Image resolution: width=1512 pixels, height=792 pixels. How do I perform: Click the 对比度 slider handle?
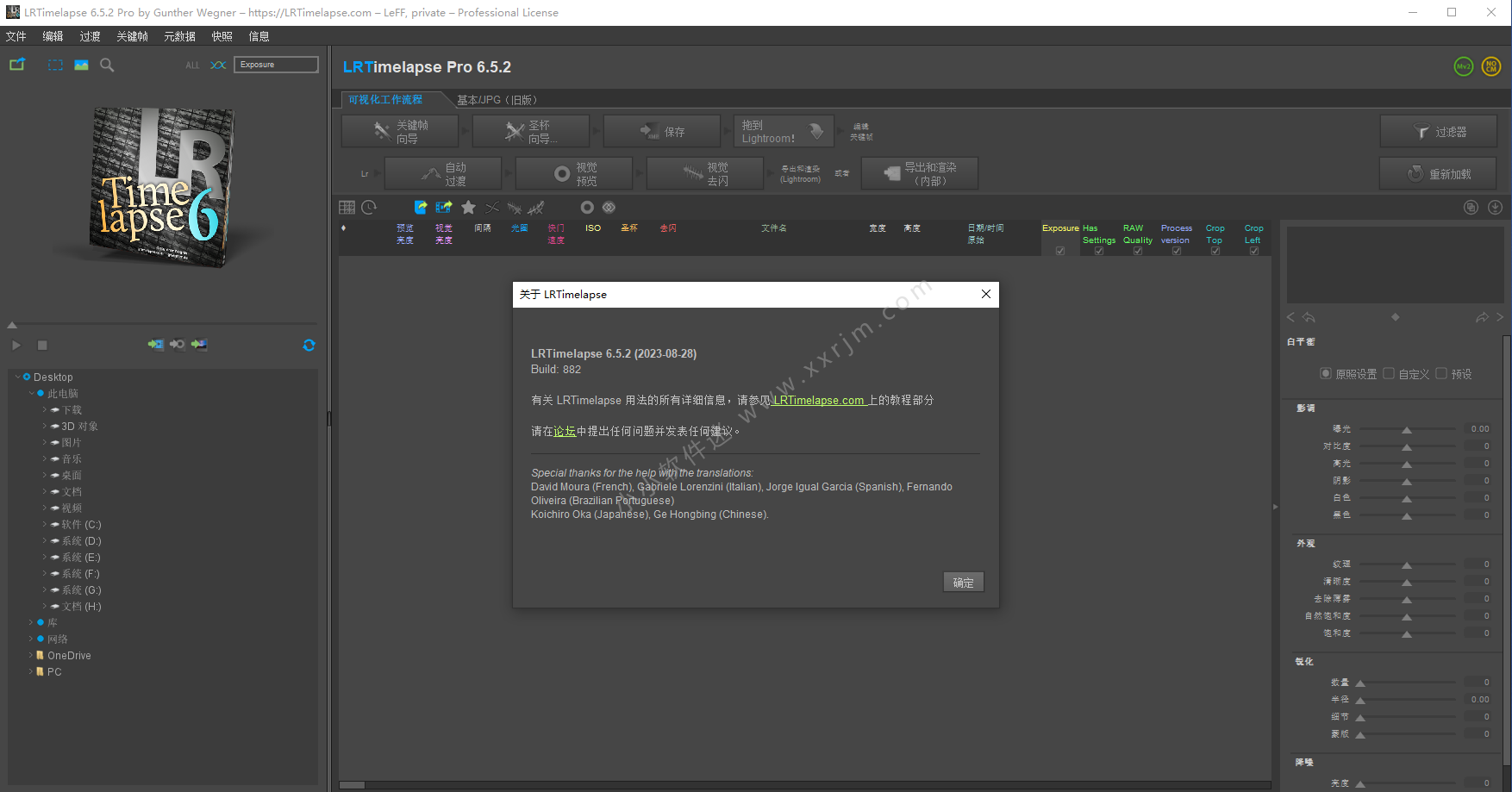pyautogui.click(x=1407, y=447)
